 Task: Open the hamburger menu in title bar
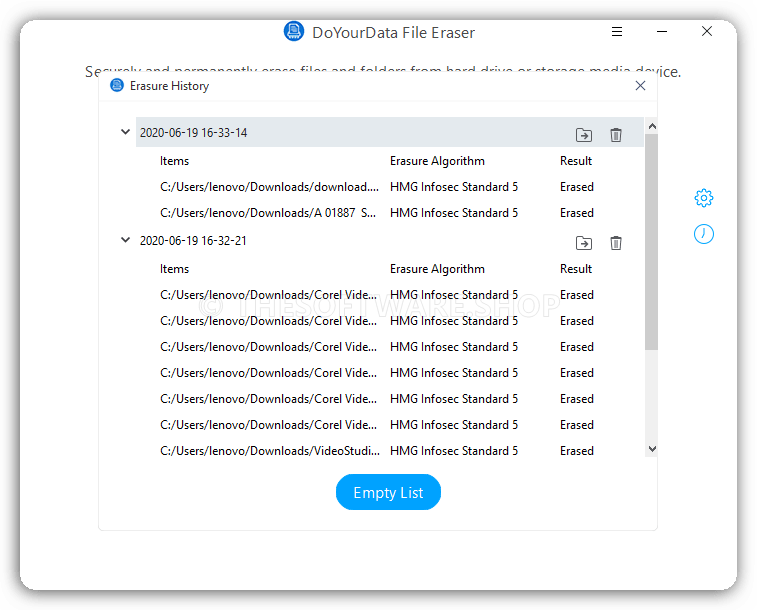tap(617, 32)
